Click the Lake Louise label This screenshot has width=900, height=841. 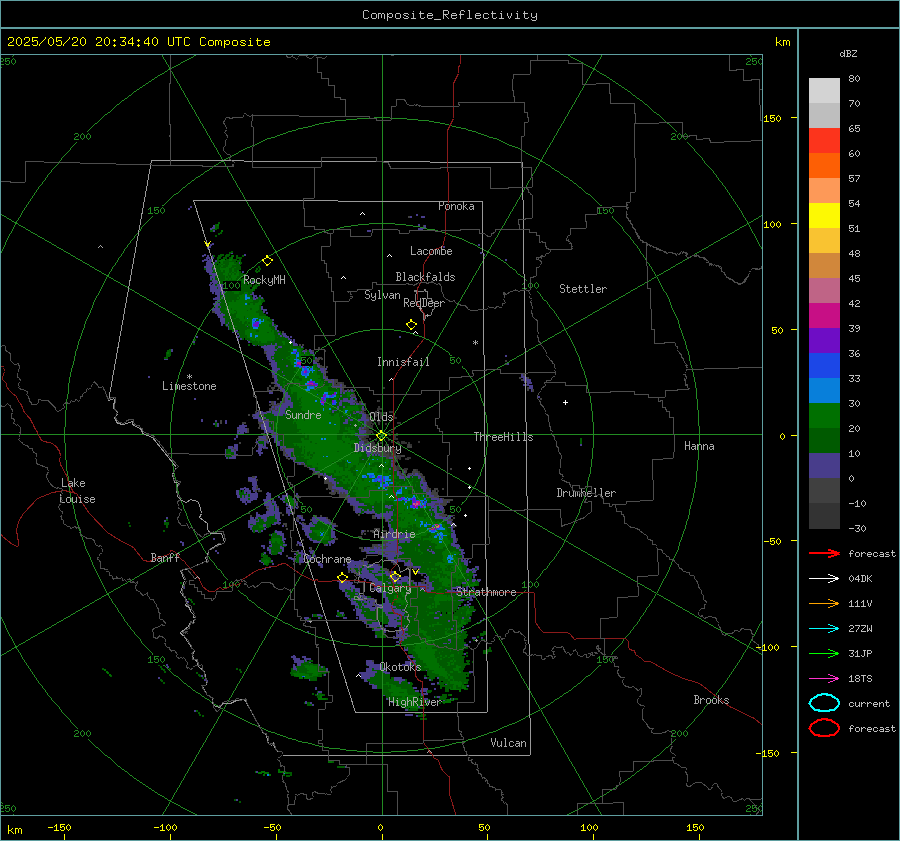pyautogui.click(x=78, y=491)
